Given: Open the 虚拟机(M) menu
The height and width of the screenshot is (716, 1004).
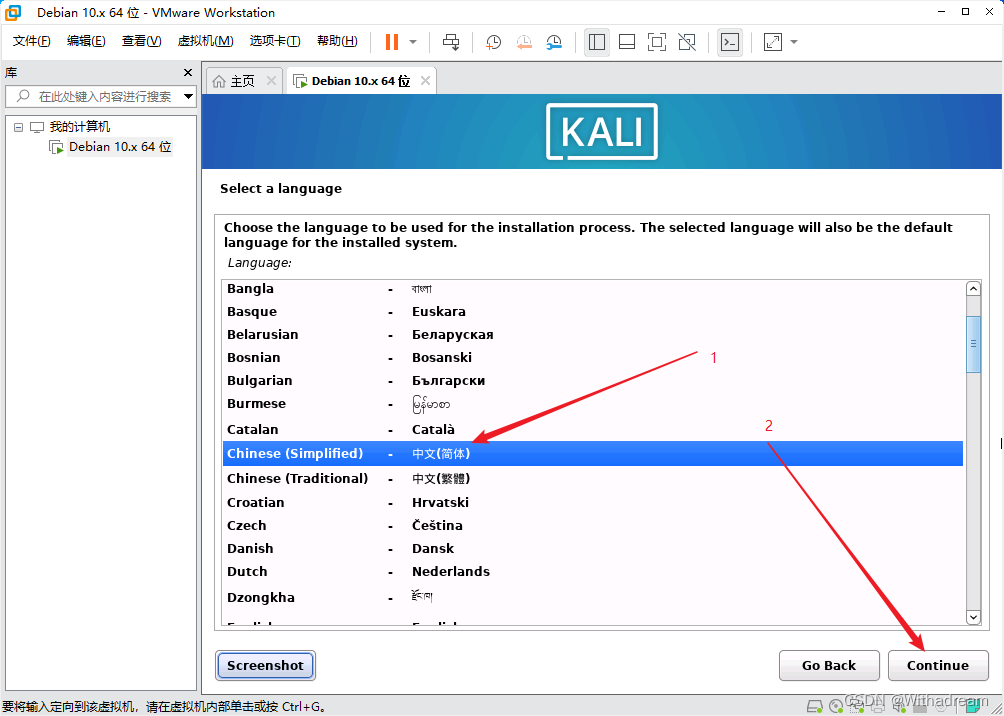Looking at the screenshot, I should pyautogui.click(x=206, y=41).
